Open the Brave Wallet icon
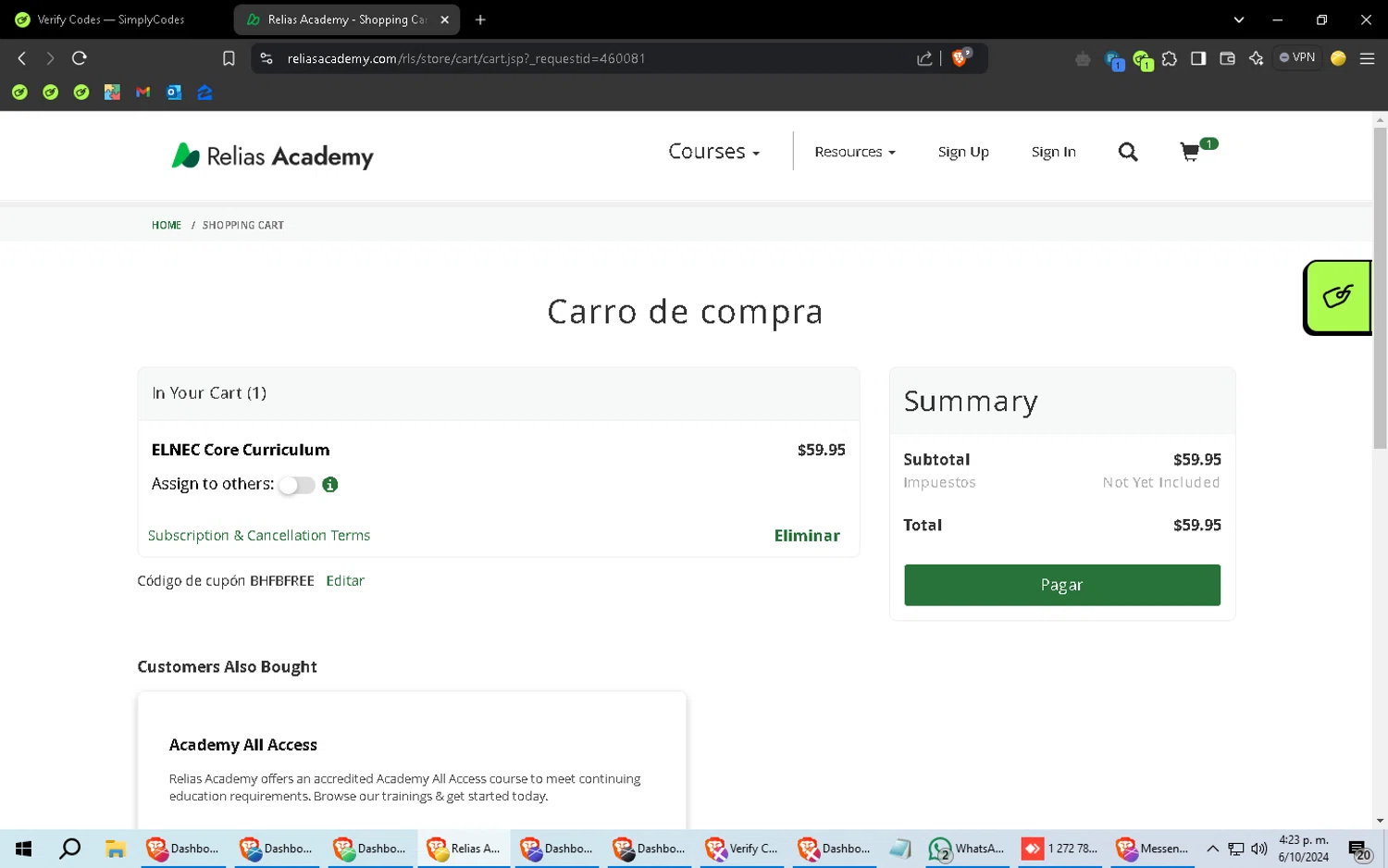This screenshot has height=868, width=1388. (x=1227, y=58)
